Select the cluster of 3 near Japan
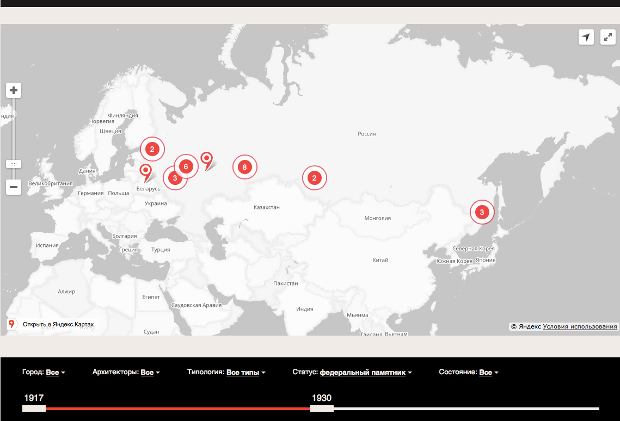 482,212
